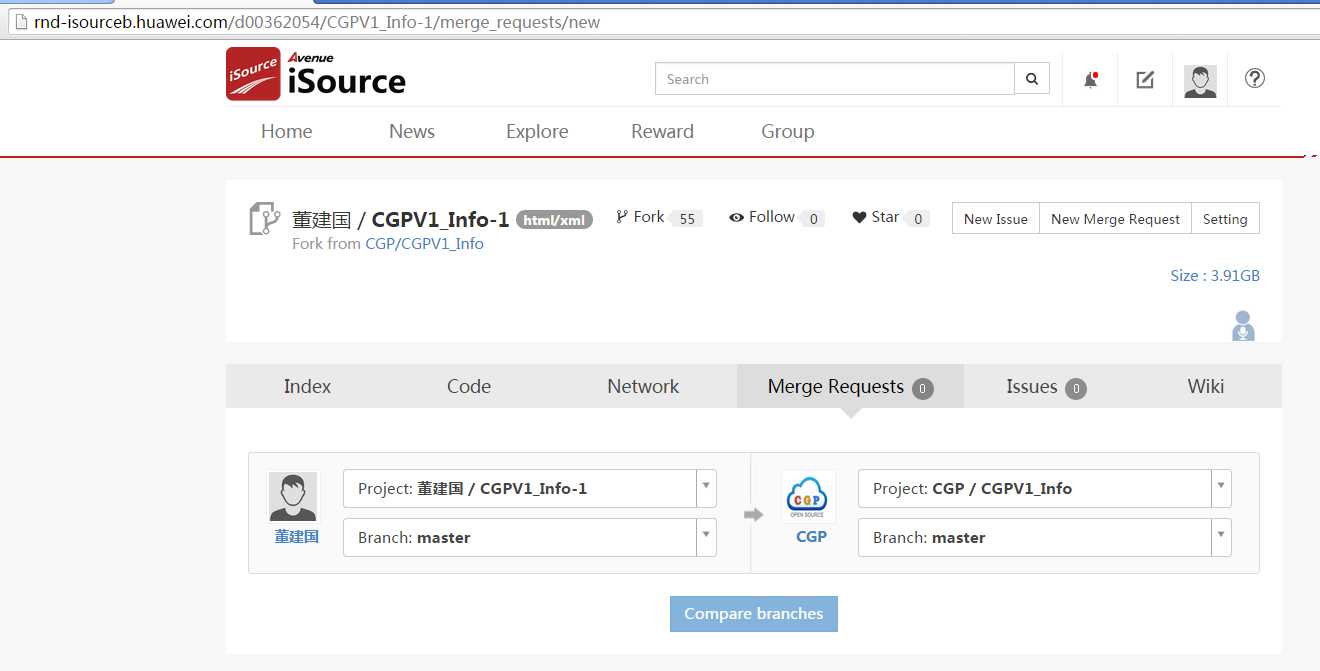1320x671 pixels.
Task: Open source Project 董建国 / CGPV1_Info-1 dropdown
Action: [x=530, y=488]
